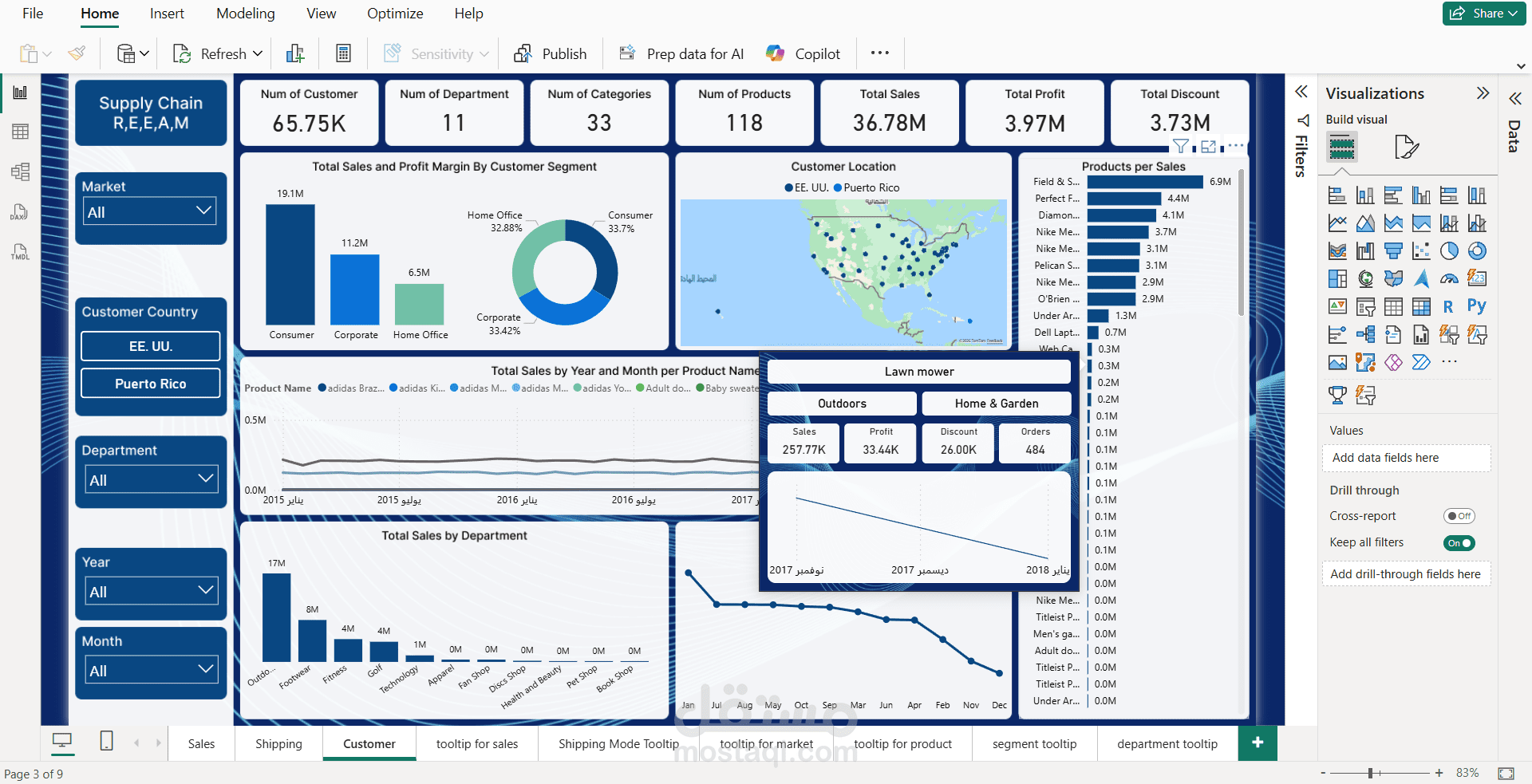Expand the Get data dropdown arrow

click(144, 53)
